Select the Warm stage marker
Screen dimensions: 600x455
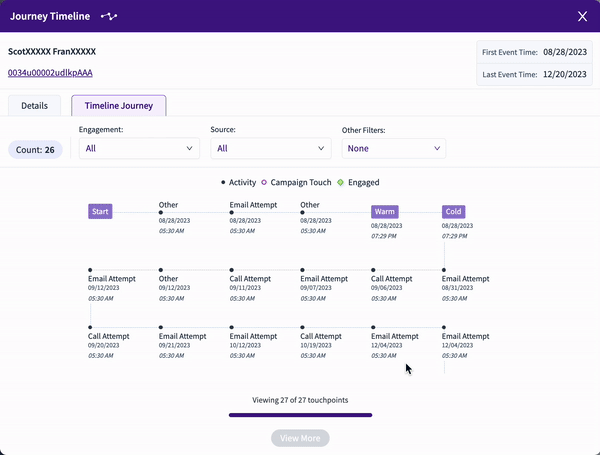[385, 212]
